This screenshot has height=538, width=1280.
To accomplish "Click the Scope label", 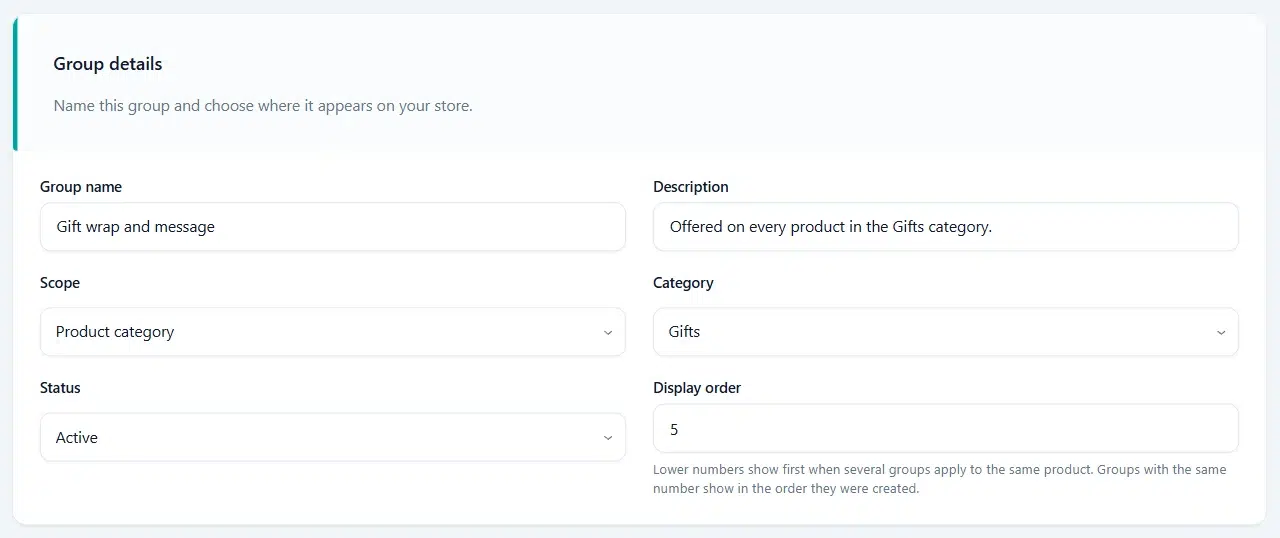I will [60, 283].
